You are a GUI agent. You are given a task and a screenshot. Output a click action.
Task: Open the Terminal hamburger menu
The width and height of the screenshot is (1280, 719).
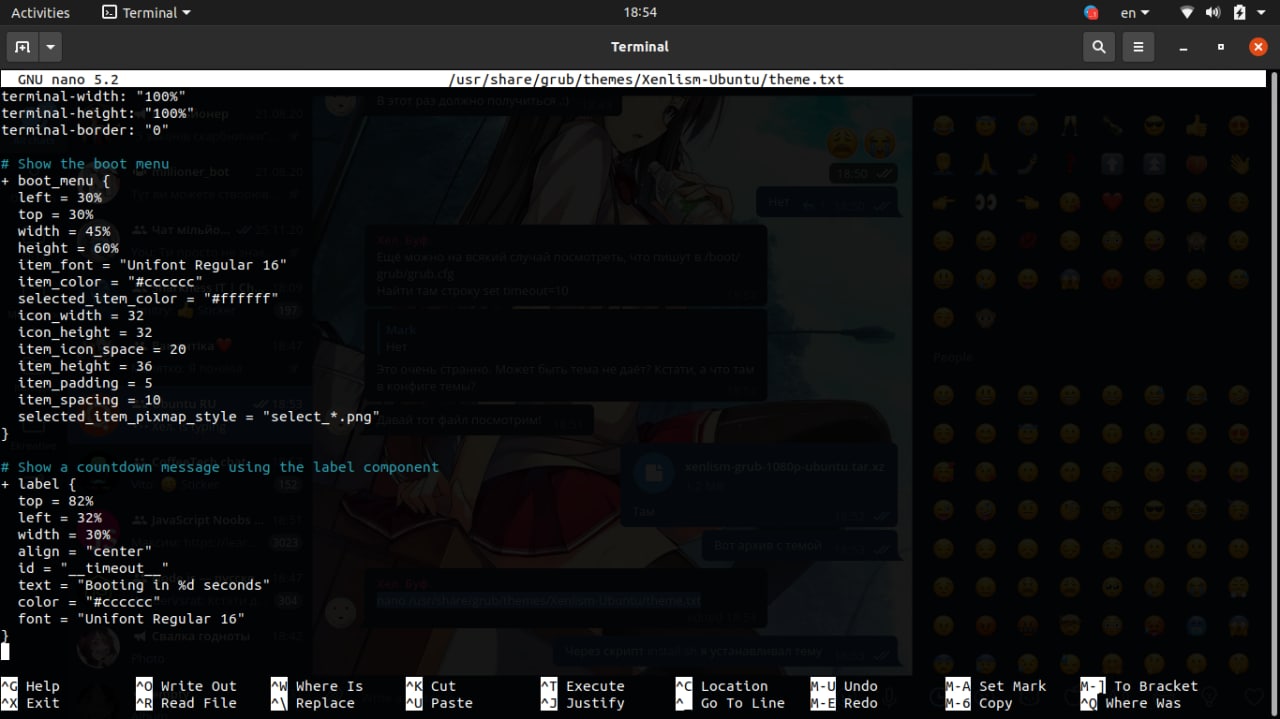click(1138, 47)
